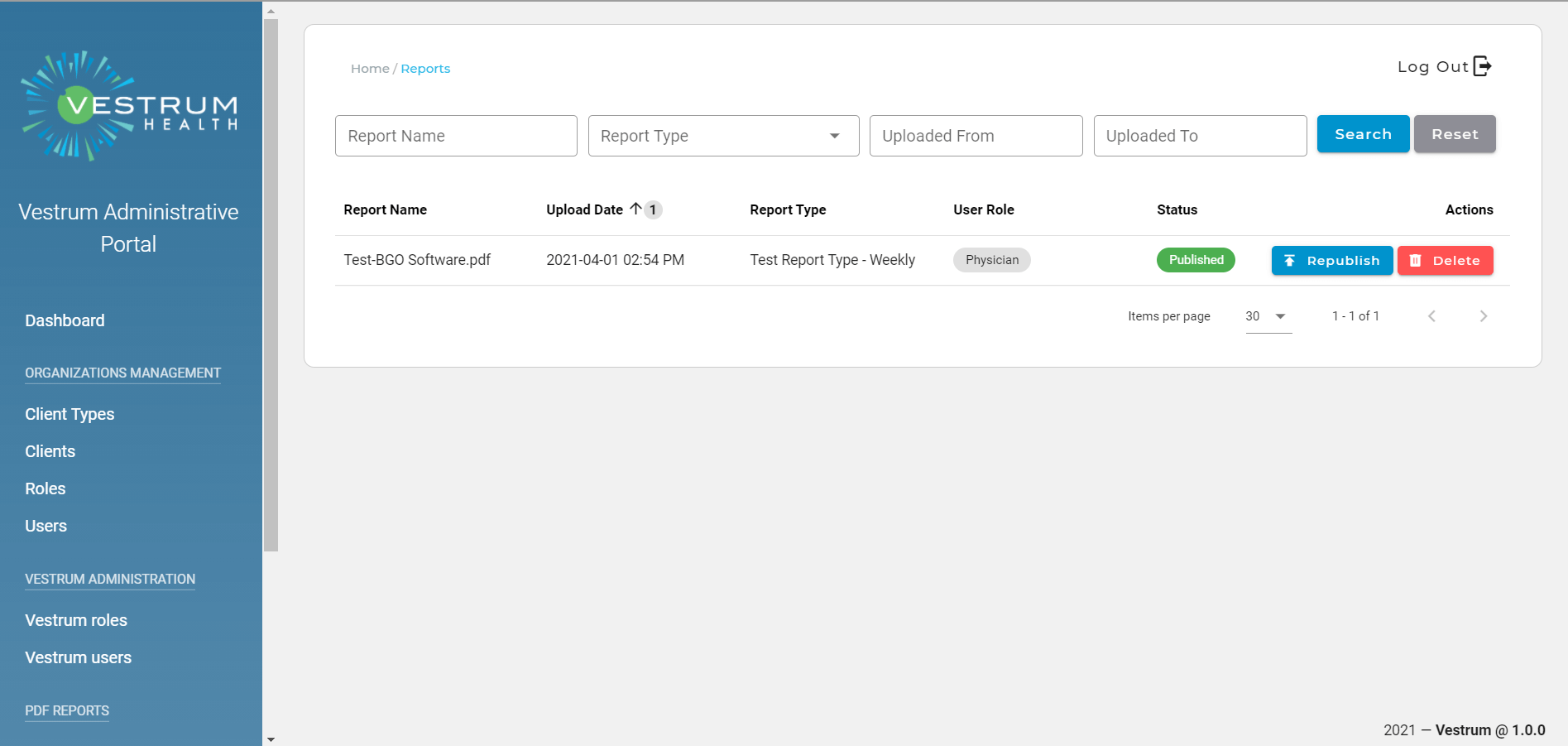
Task: Open Roles in the sidebar
Action: coord(45,489)
